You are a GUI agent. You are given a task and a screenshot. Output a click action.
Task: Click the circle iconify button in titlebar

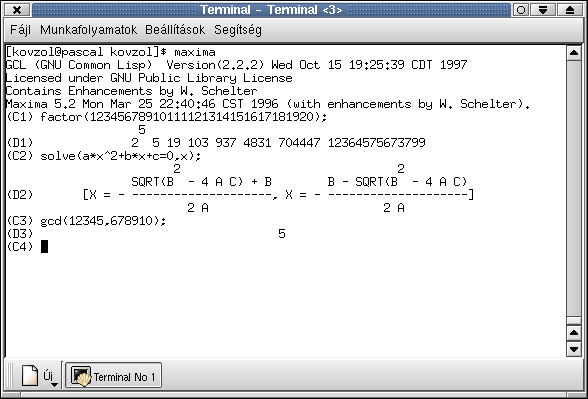[521, 9]
